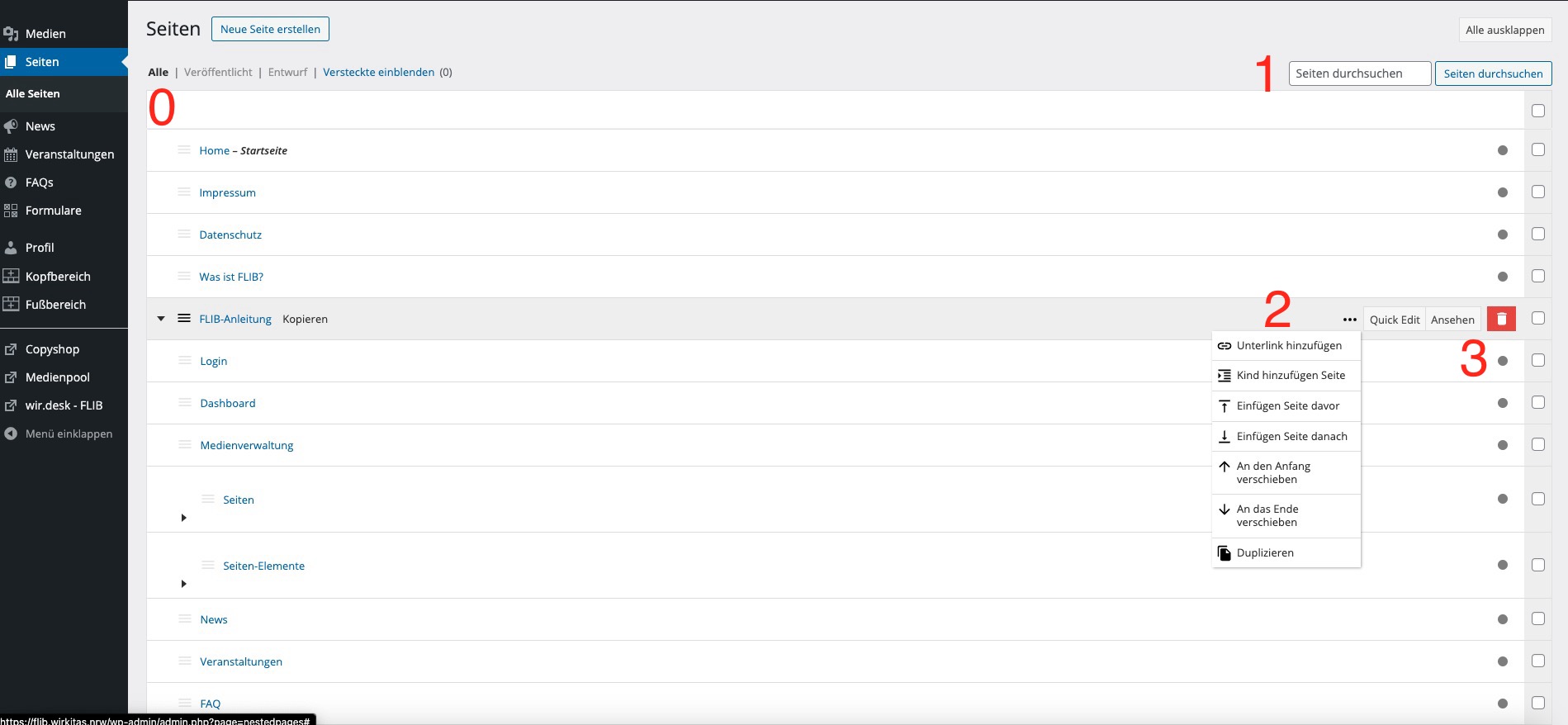This screenshot has width=1568, height=725.
Task: Focus the 'Seiten durchsuchen' search field
Action: pyautogui.click(x=1359, y=73)
